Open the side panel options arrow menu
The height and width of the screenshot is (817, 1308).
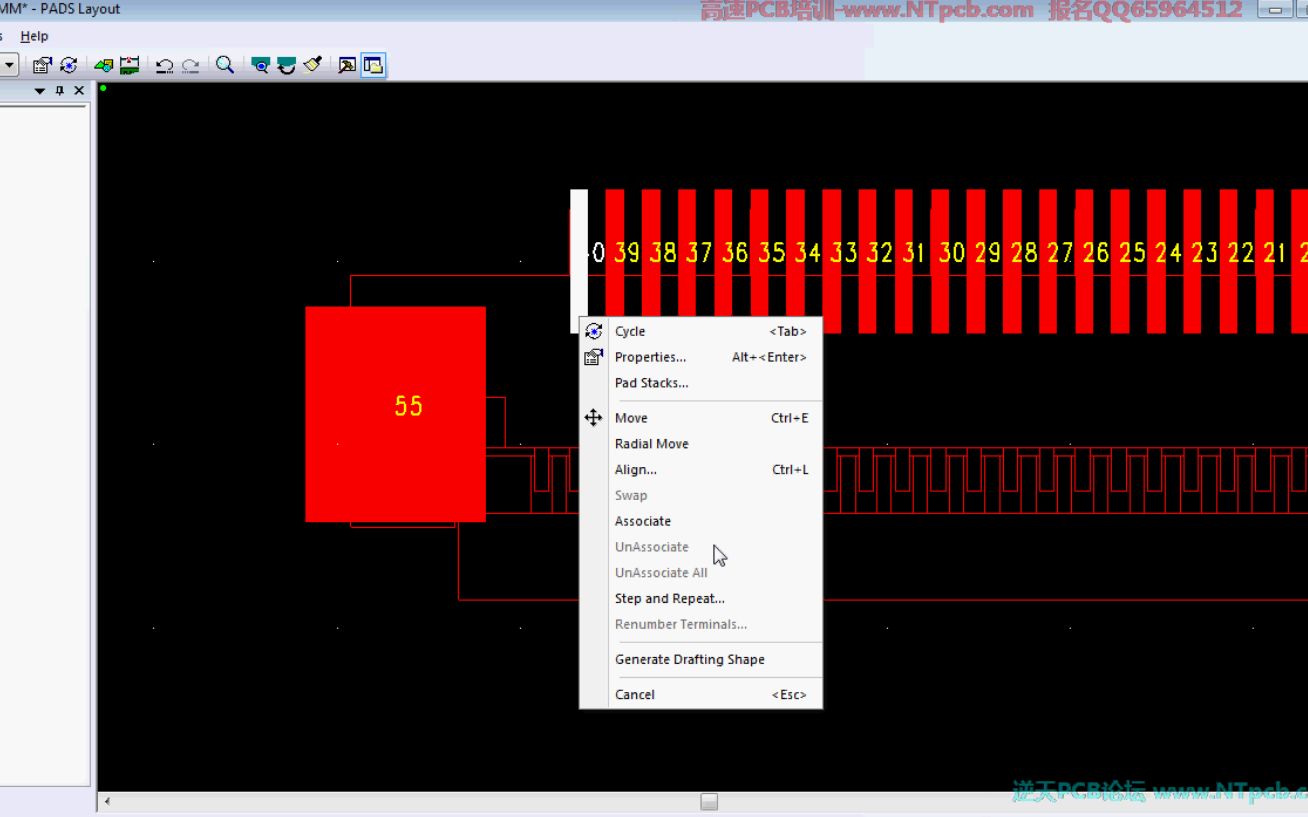coord(40,89)
